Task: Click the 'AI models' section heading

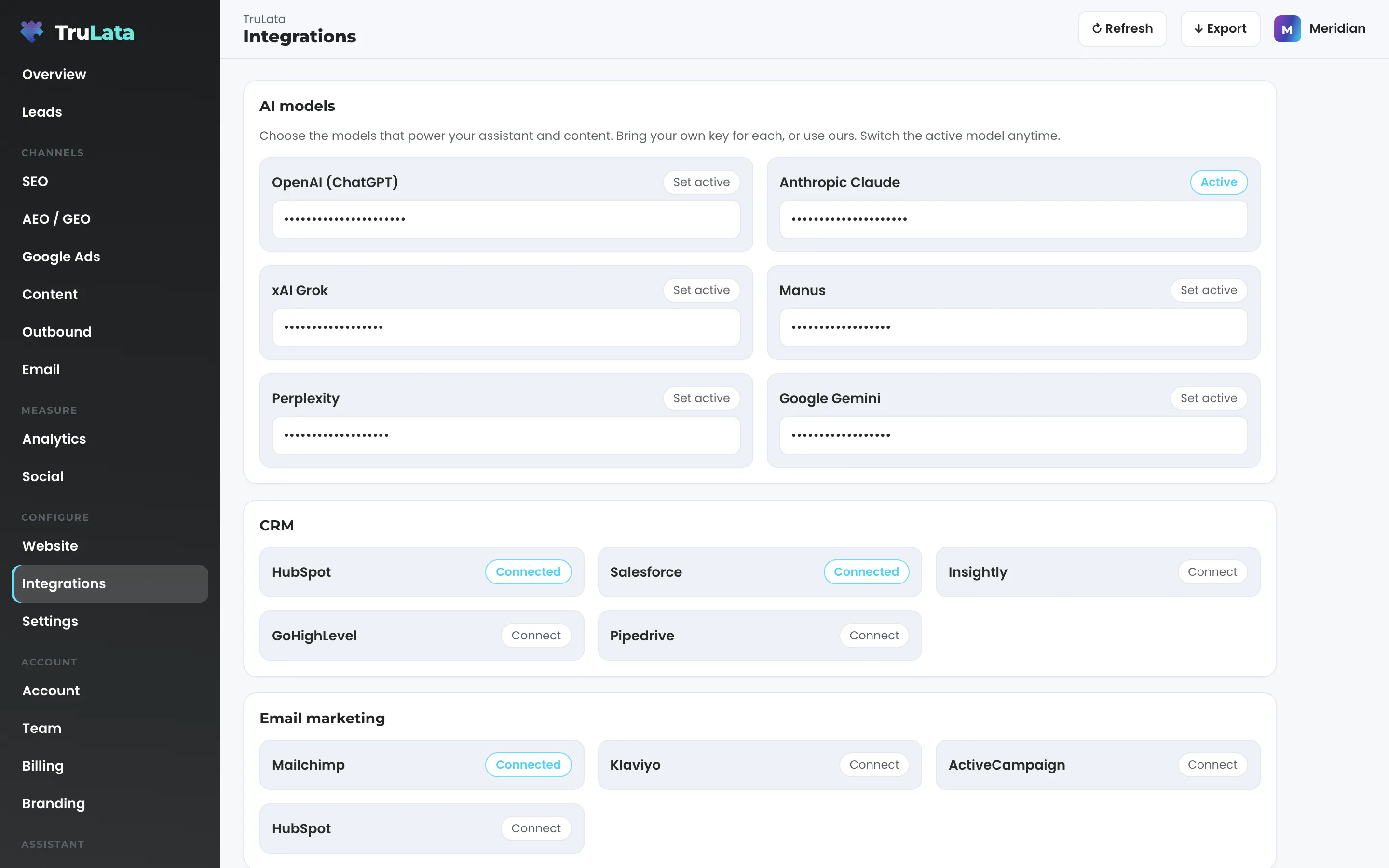Action: 297,106
